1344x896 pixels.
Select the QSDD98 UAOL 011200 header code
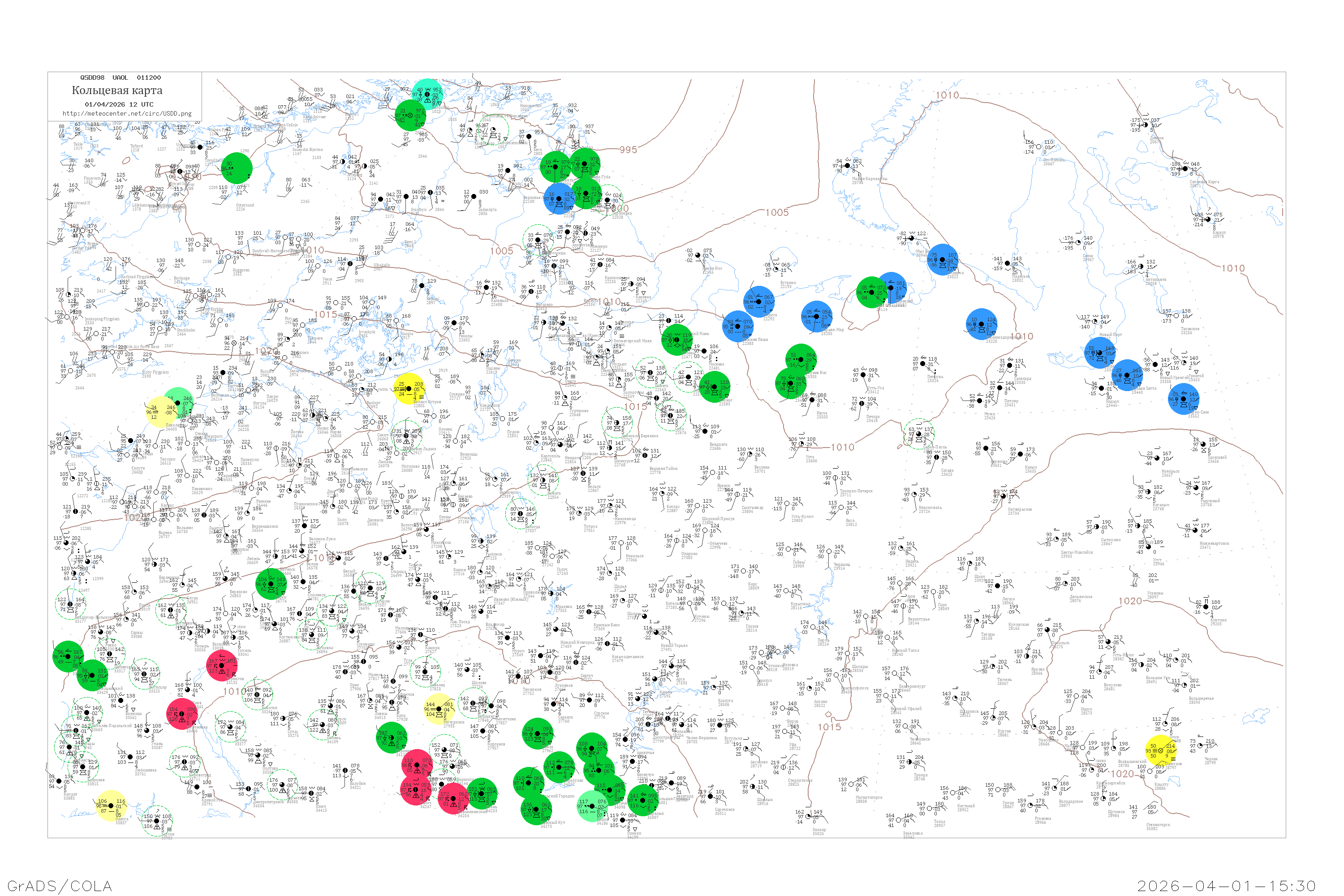pos(121,78)
